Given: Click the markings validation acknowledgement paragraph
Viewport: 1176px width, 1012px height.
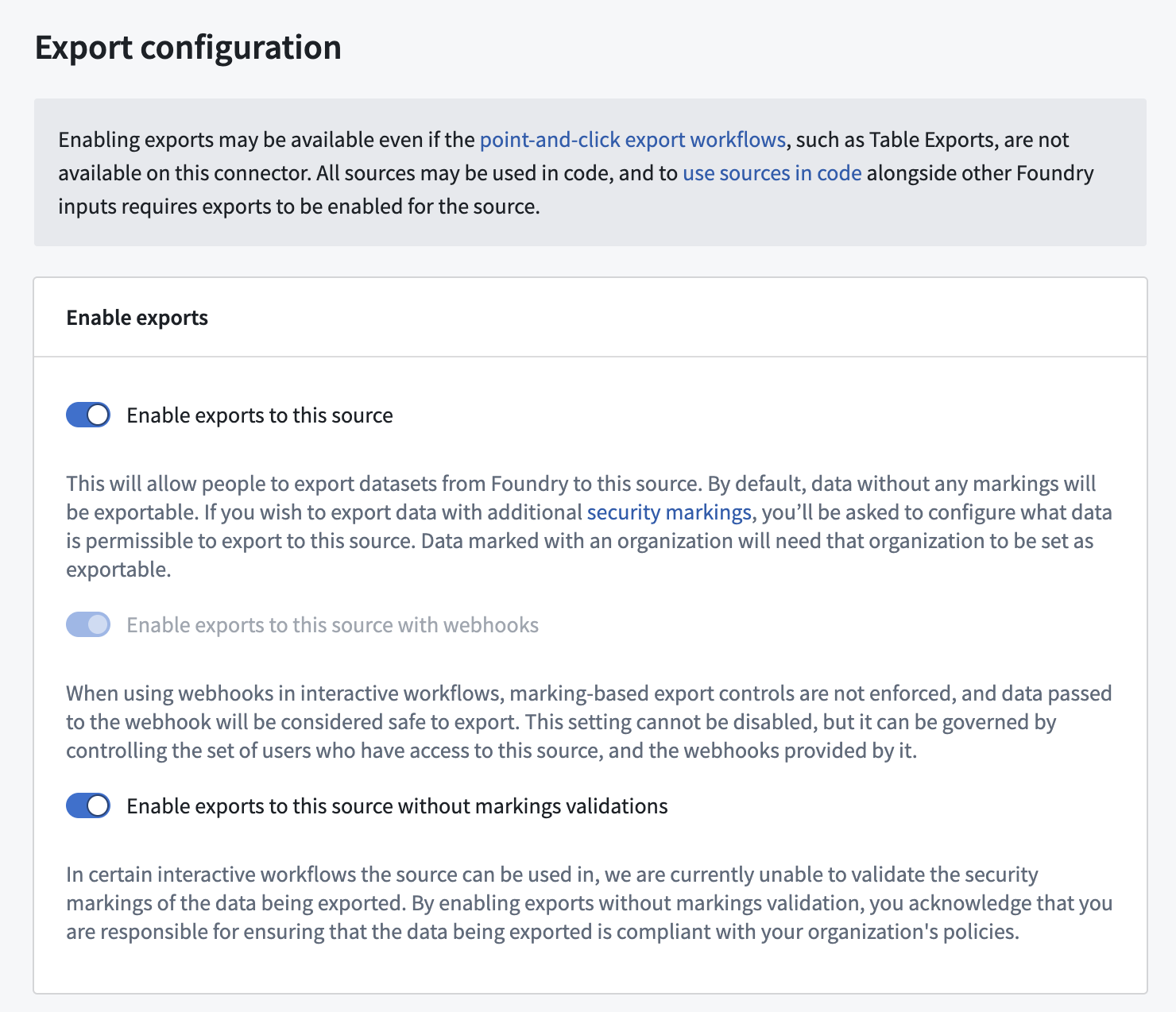Looking at the screenshot, I should click(588, 902).
